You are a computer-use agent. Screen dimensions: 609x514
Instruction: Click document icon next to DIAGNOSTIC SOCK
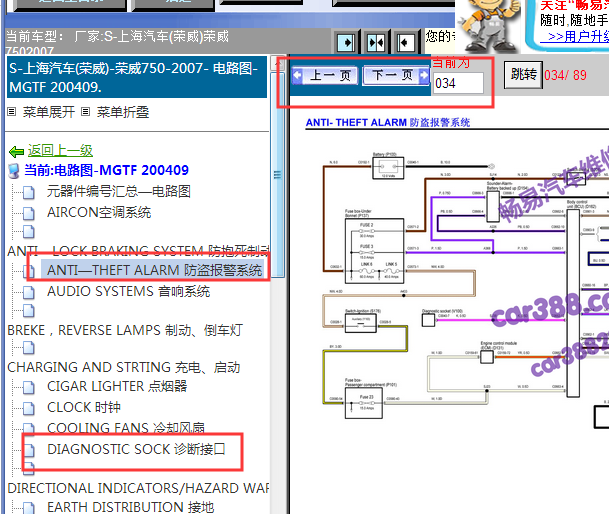pyautogui.click(x=28, y=450)
